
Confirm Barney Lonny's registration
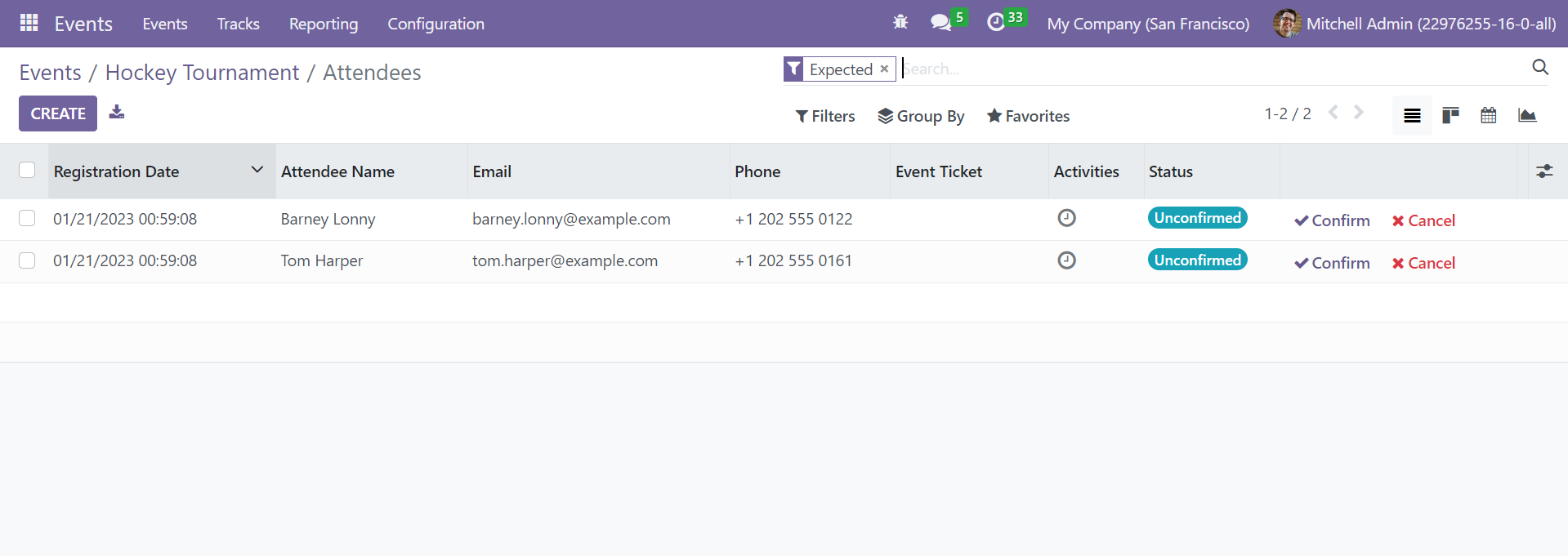click(1332, 220)
